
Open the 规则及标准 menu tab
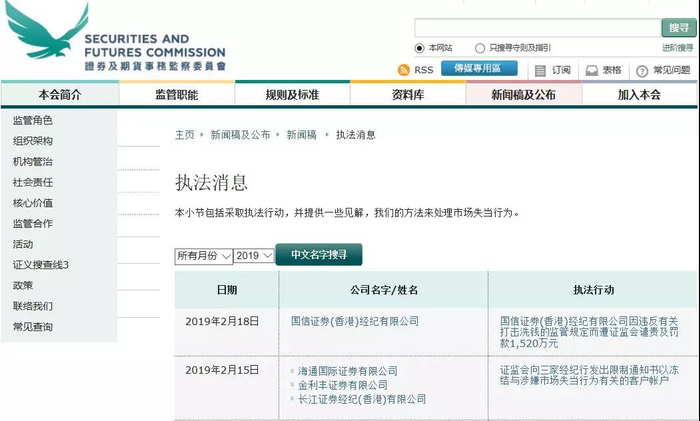point(292,95)
